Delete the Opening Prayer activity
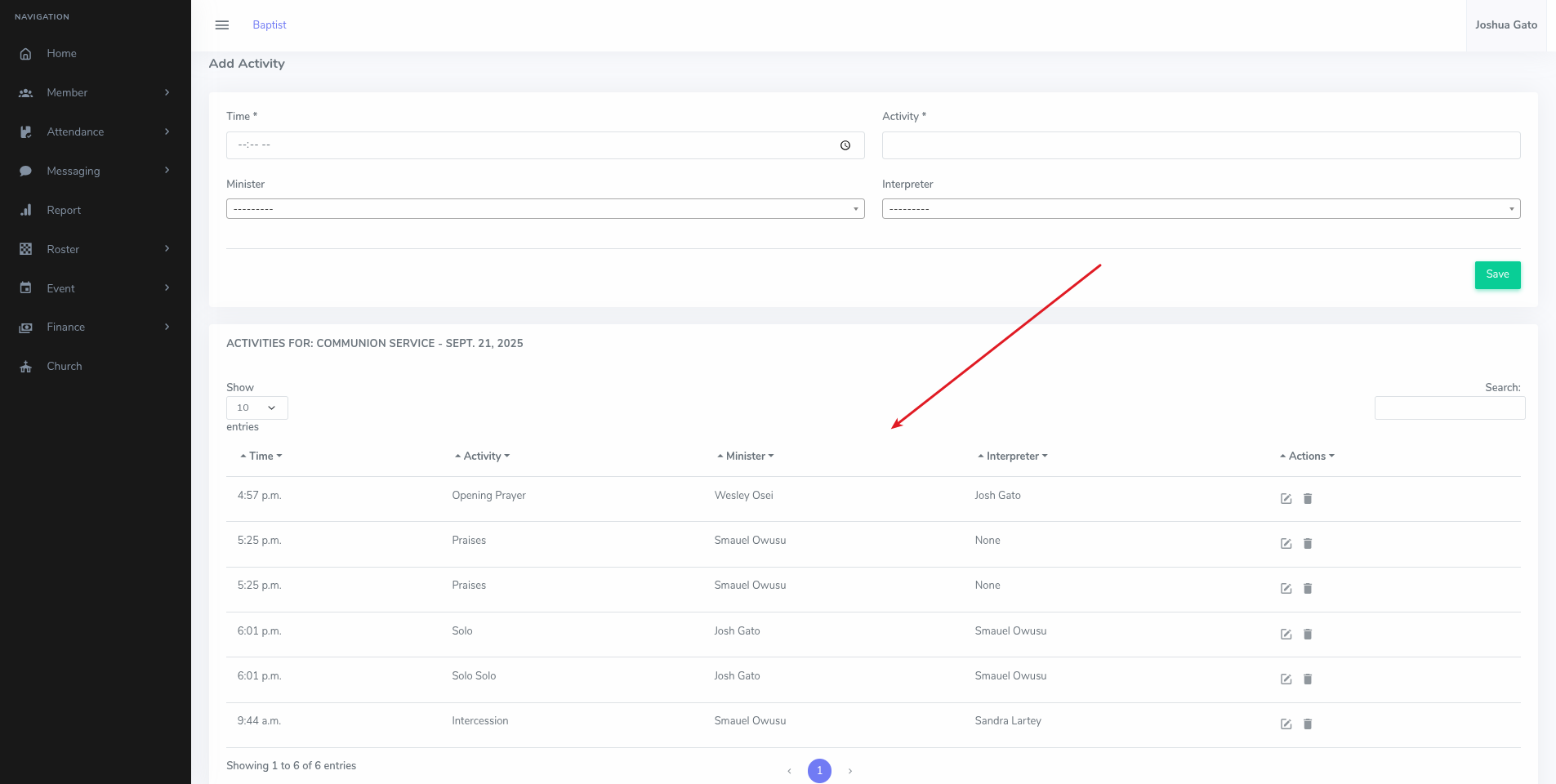 click(x=1308, y=499)
